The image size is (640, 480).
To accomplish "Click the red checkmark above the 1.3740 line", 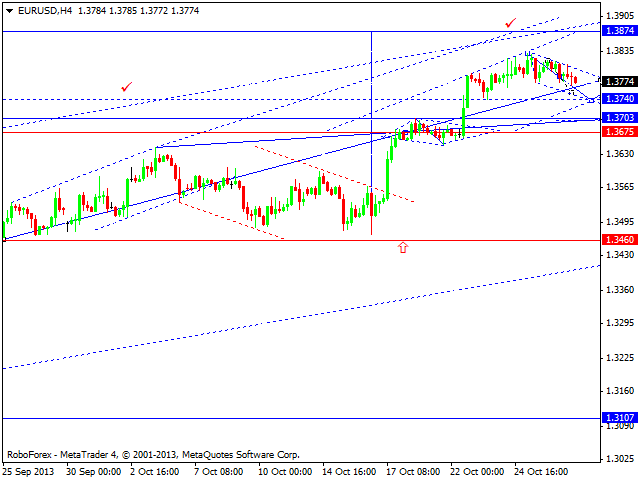I will coord(127,87).
